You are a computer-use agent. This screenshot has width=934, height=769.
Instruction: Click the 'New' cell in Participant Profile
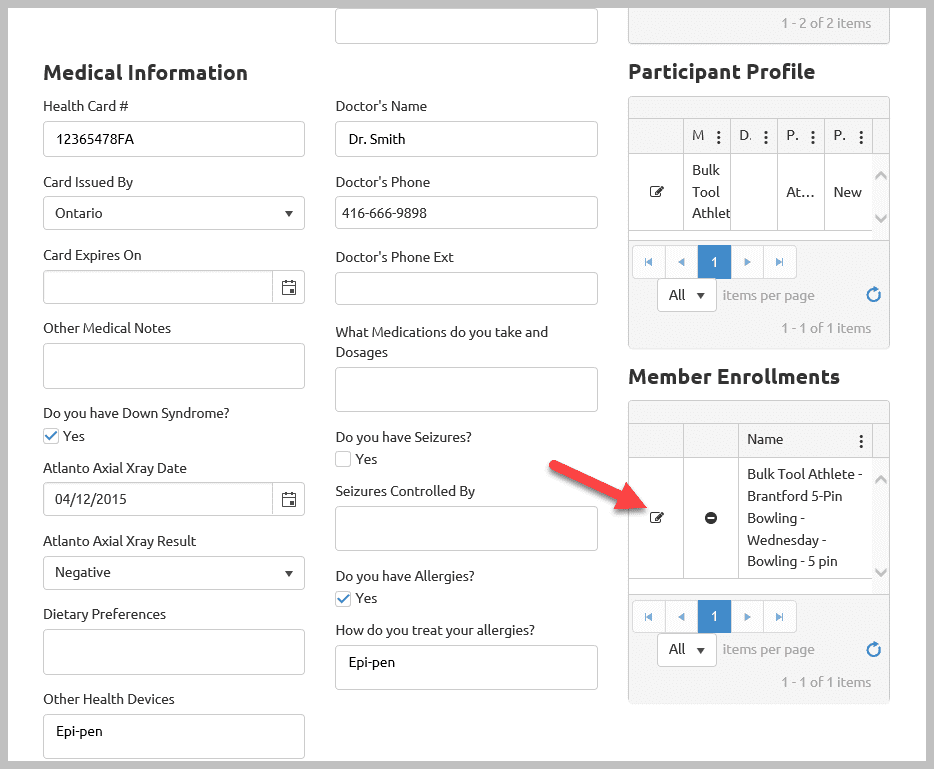[x=848, y=192]
